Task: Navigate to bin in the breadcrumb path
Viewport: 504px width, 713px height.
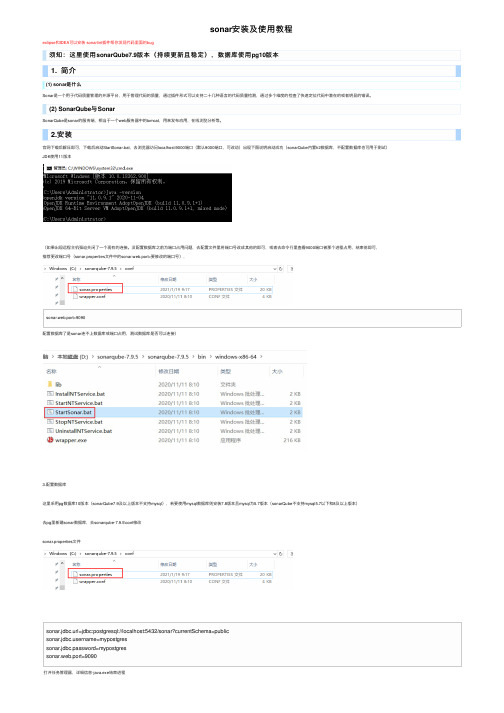Action: (x=202, y=357)
